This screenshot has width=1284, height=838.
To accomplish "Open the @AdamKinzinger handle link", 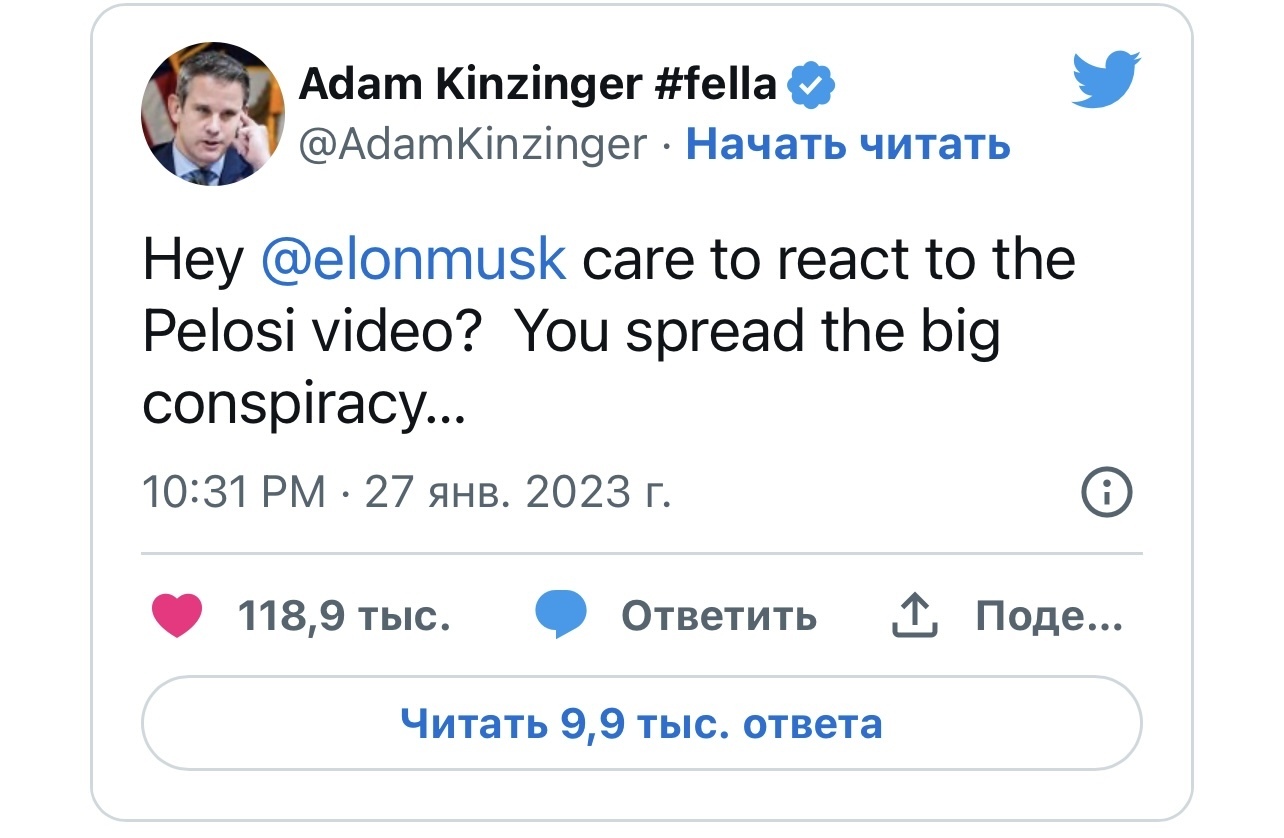I will [473, 146].
